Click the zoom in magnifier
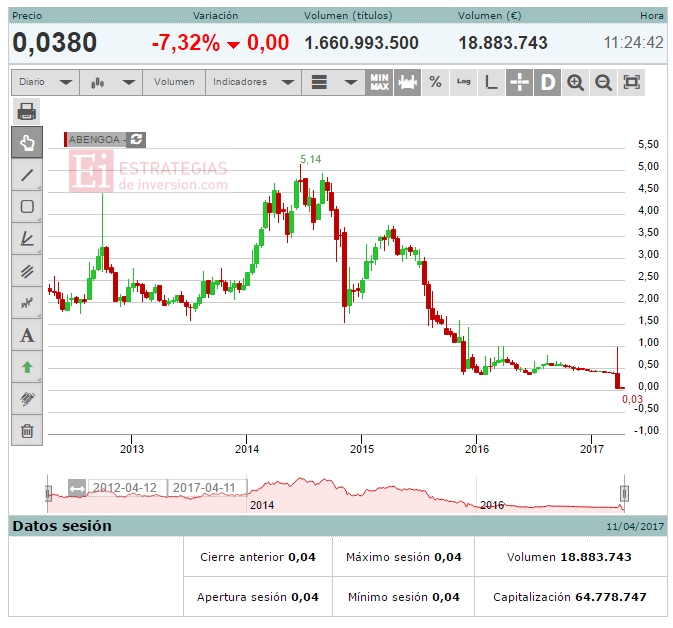 tap(576, 82)
